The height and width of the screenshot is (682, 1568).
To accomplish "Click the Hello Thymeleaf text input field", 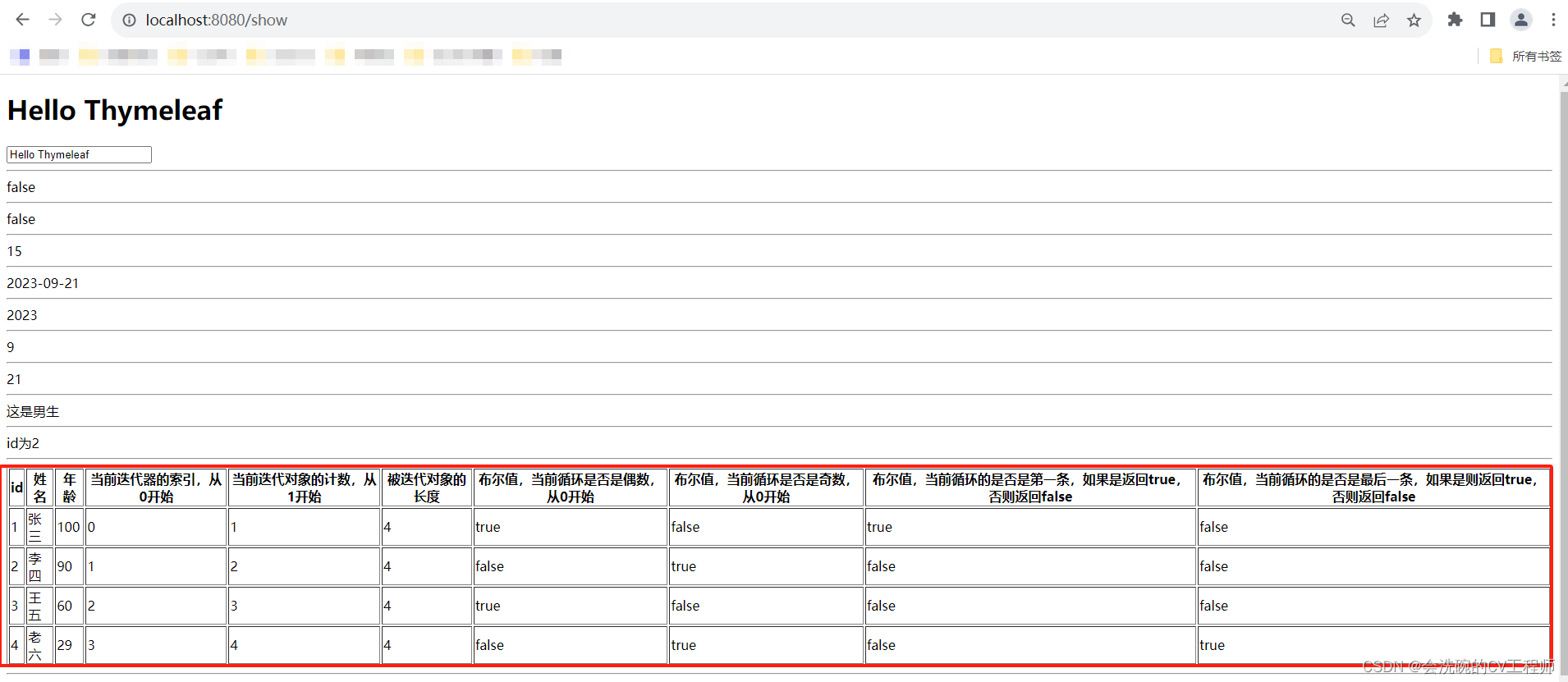I will click(x=79, y=154).
